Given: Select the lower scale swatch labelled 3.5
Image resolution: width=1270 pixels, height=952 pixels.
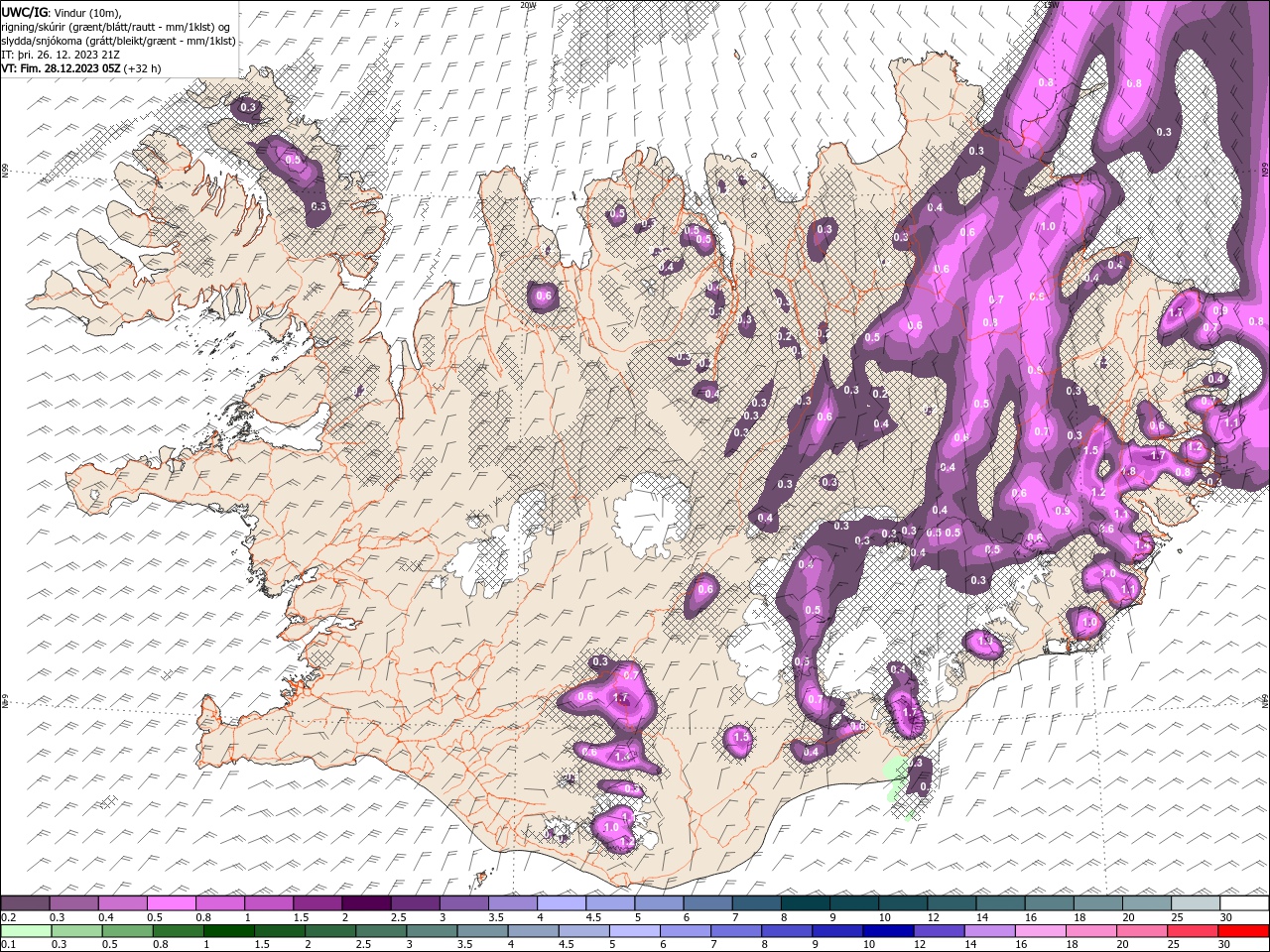Looking at the screenshot, I should [x=482, y=931].
